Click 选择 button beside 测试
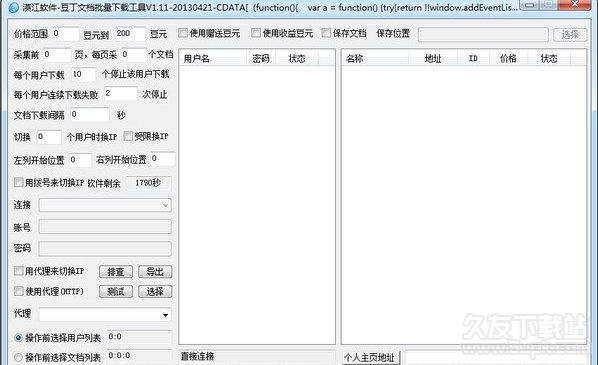This screenshot has width=598, height=365. [x=155, y=292]
